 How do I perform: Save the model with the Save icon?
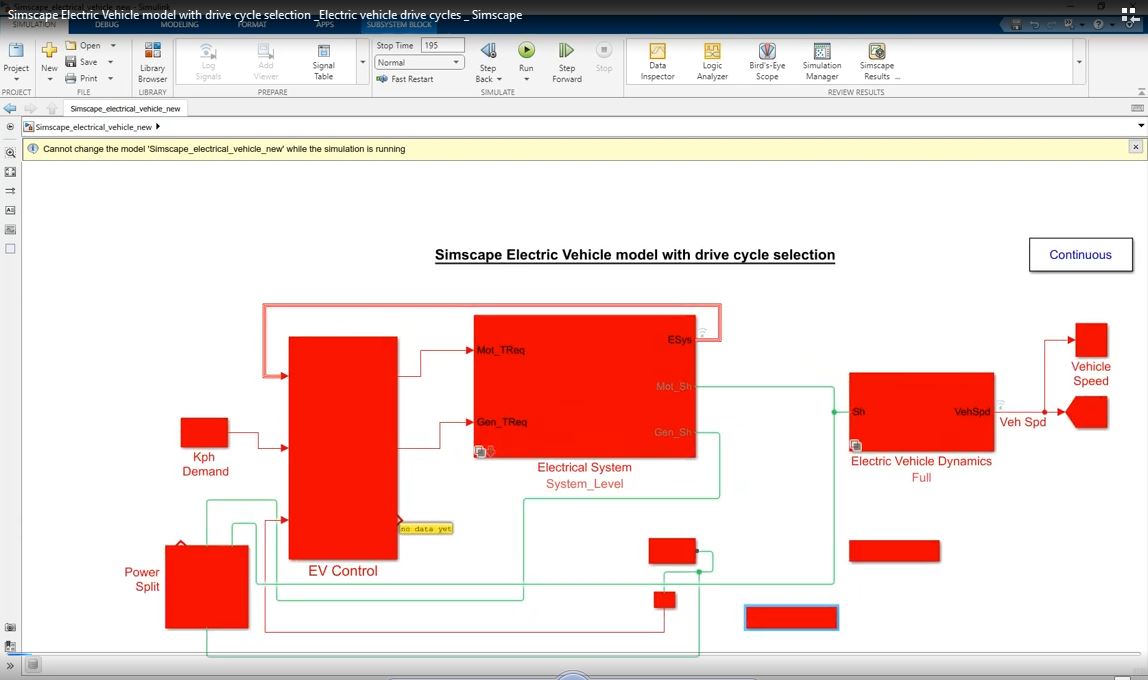click(71, 62)
